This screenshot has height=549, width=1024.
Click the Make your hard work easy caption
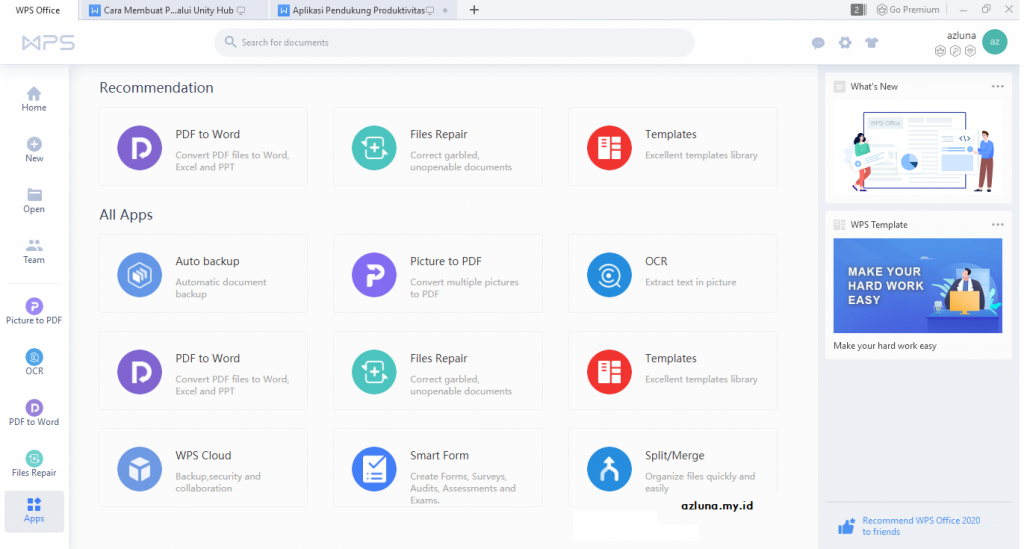884,346
